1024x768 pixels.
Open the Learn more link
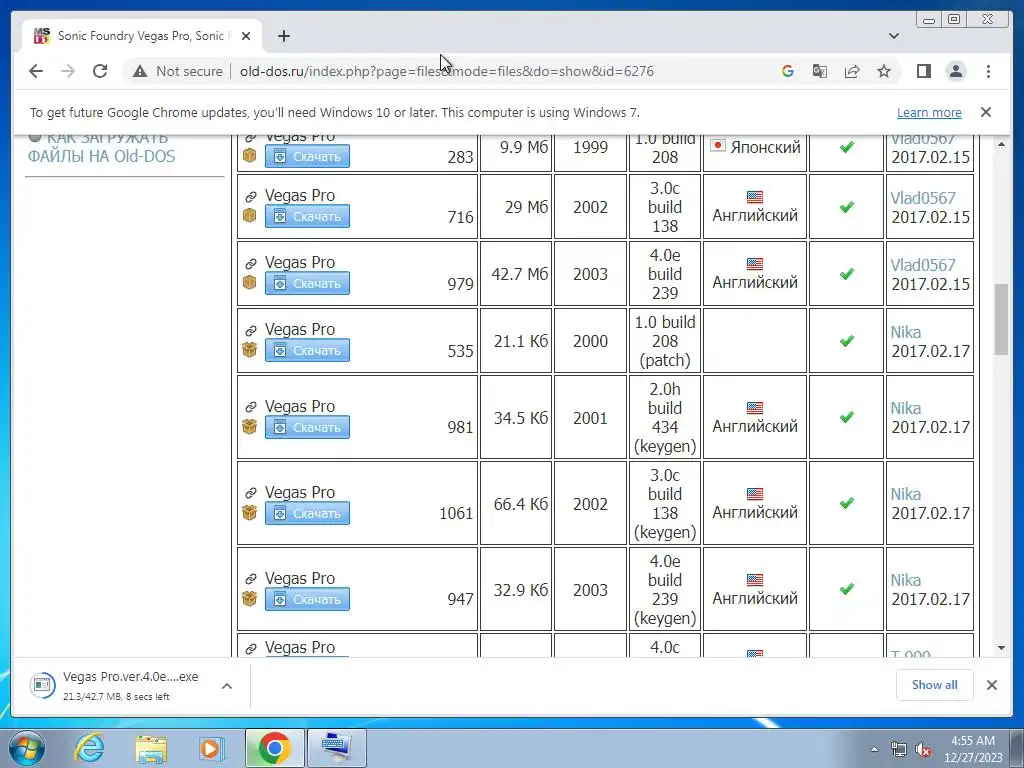pos(929,112)
